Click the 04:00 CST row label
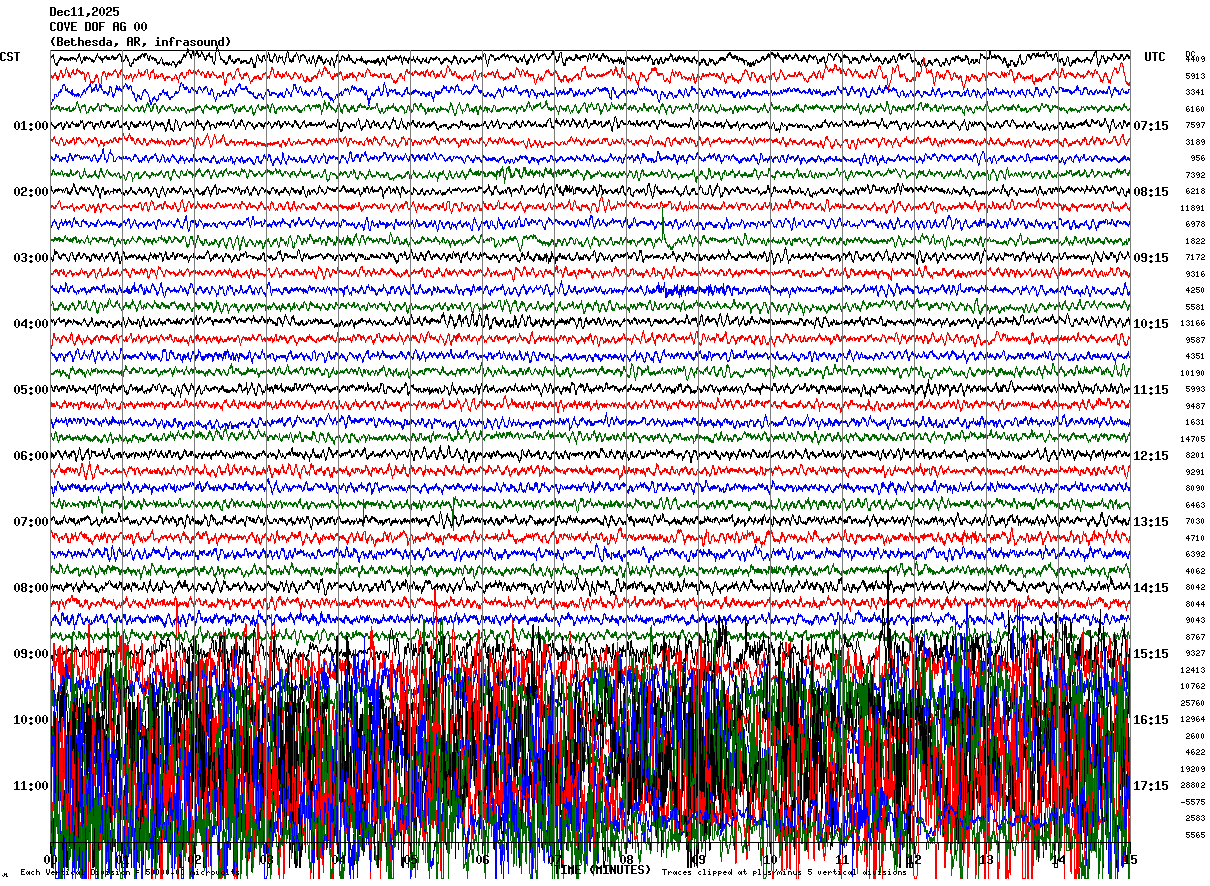 coord(30,324)
